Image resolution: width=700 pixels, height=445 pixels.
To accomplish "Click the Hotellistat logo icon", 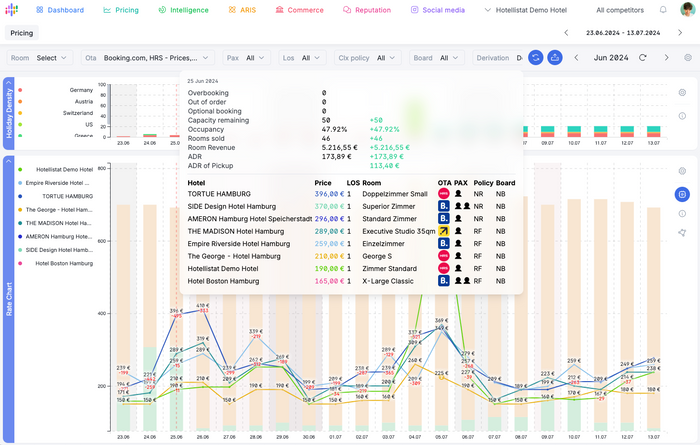I will tap(12, 9).
